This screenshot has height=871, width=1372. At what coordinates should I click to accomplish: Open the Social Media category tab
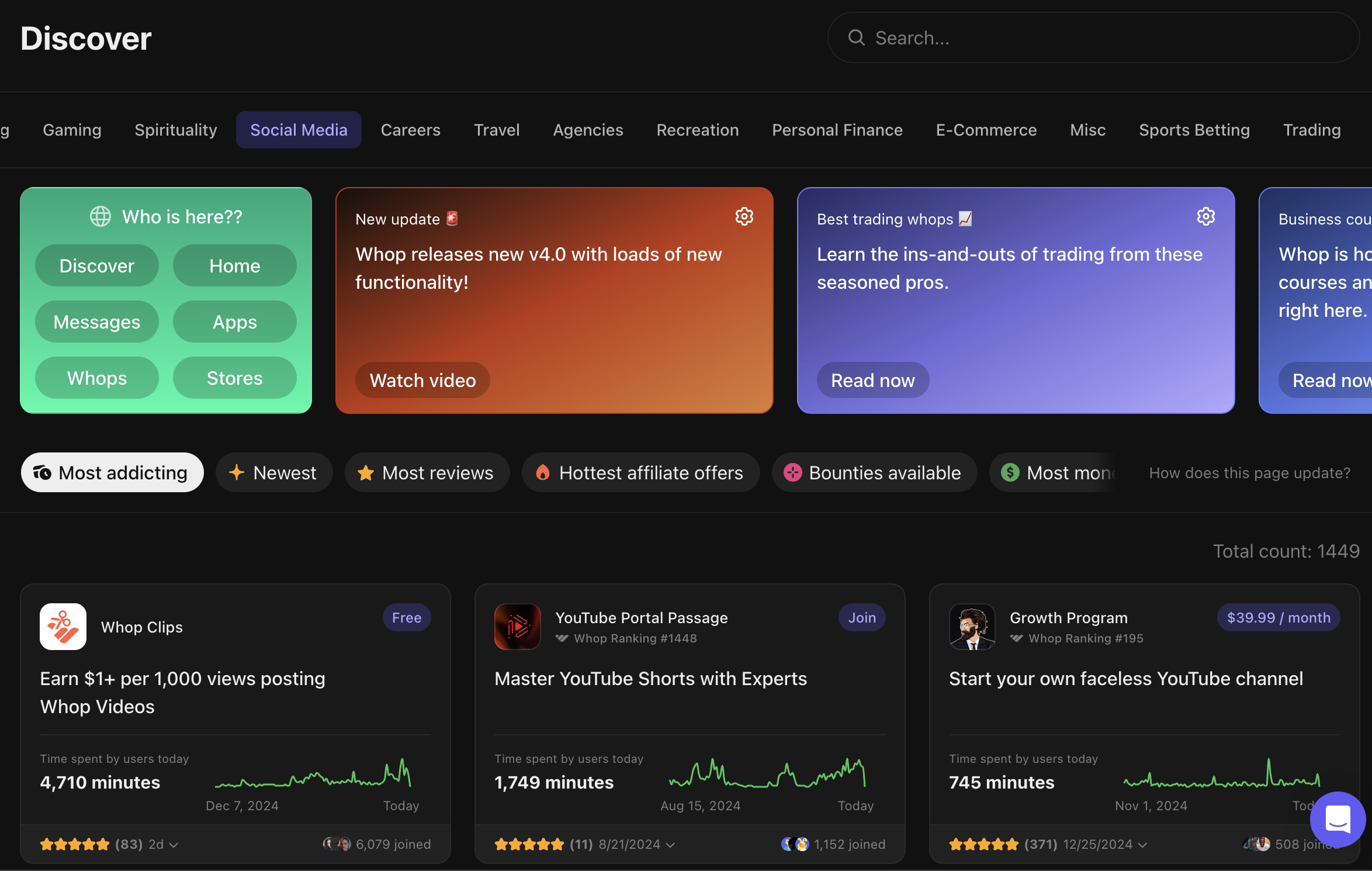(x=299, y=130)
